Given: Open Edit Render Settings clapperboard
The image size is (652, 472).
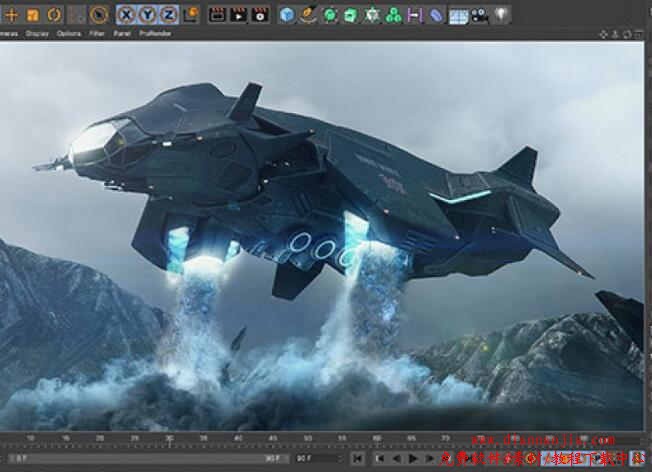Looking at the screenshot, I should click(260, 15).
